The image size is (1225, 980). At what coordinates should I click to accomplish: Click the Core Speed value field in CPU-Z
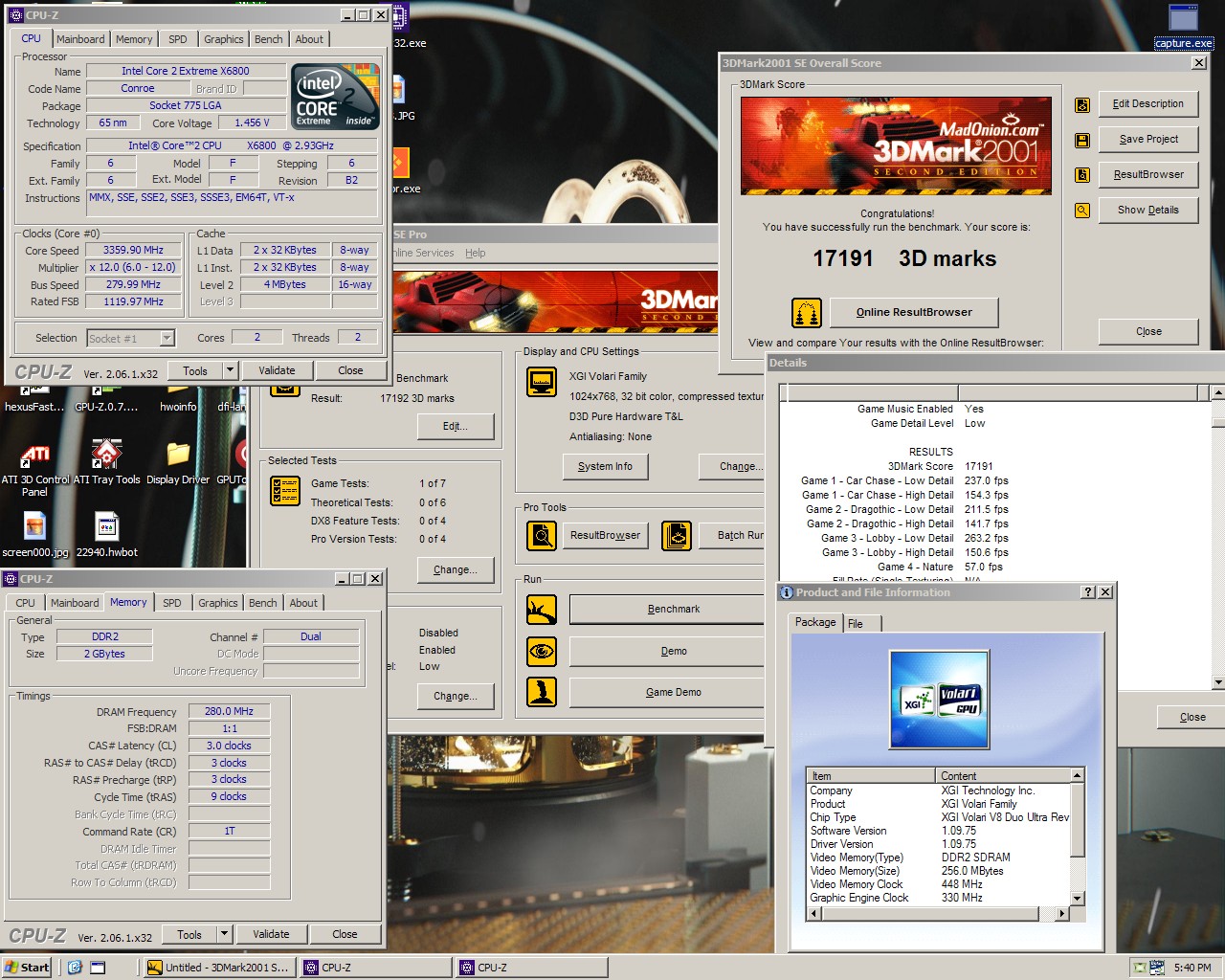click(133, 250)
